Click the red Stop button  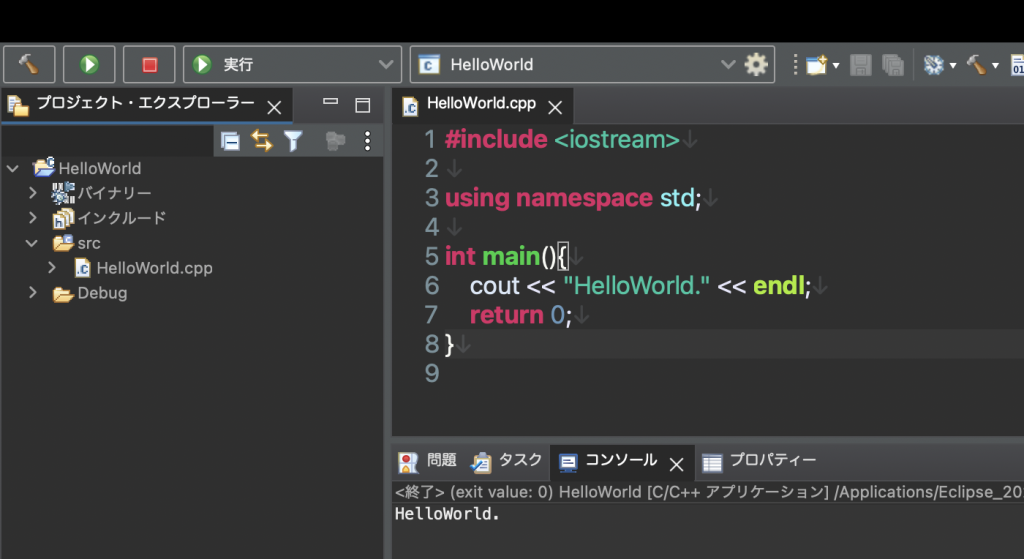pyautogui.click(x=149, y=65)
